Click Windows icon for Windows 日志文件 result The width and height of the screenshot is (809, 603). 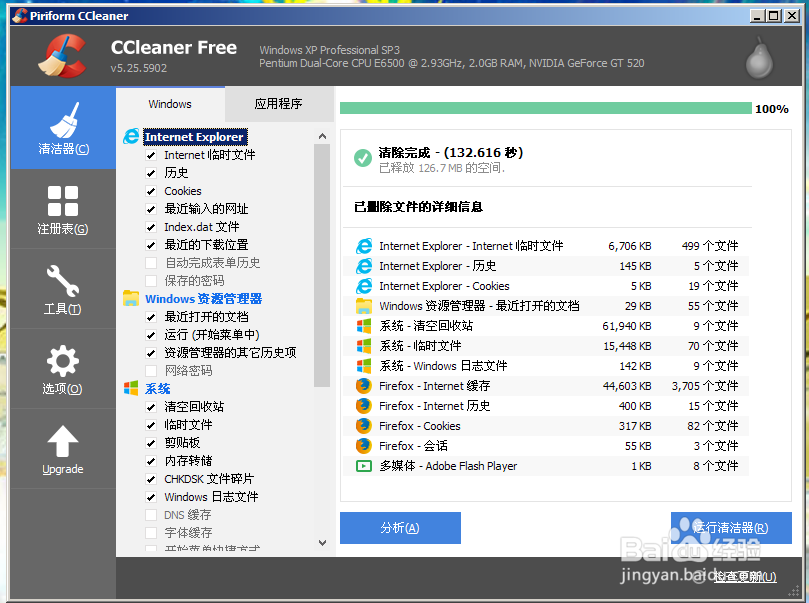point(364,366)
